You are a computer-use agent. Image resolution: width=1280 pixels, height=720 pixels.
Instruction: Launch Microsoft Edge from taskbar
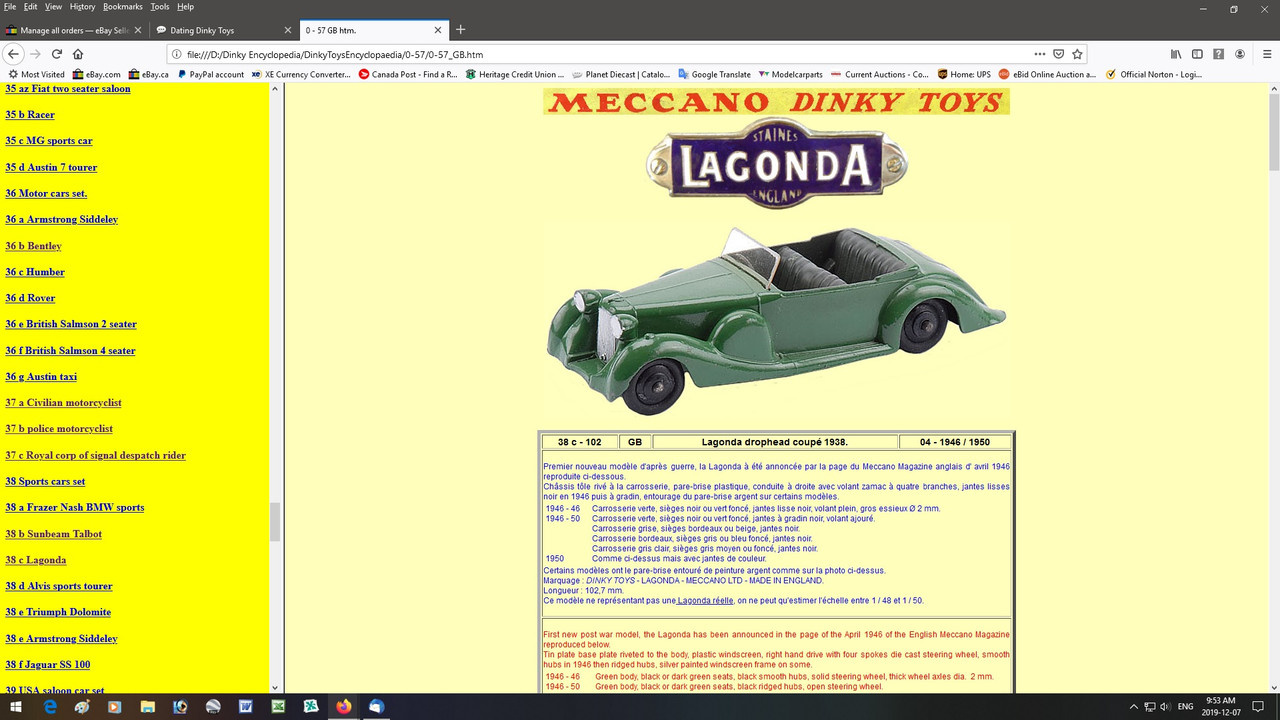click(50, 707)
